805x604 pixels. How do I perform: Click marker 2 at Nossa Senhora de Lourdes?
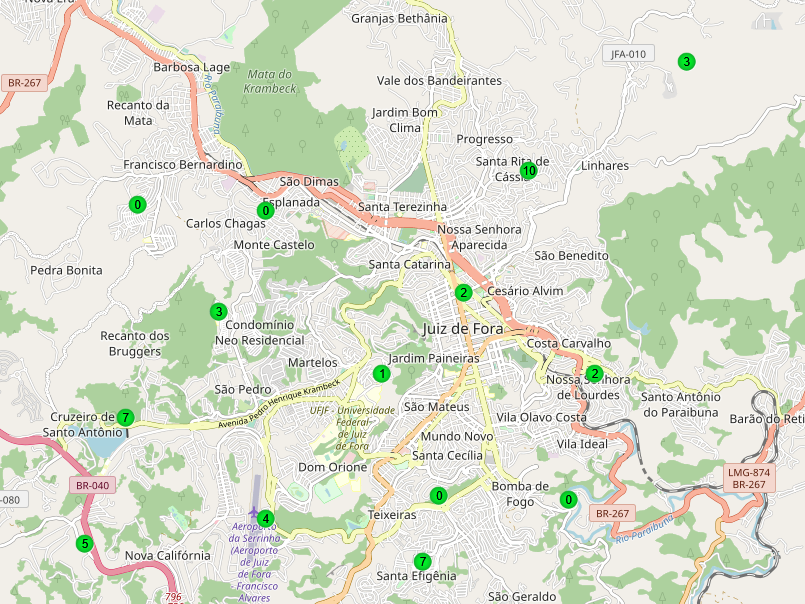tap(595, 374)
